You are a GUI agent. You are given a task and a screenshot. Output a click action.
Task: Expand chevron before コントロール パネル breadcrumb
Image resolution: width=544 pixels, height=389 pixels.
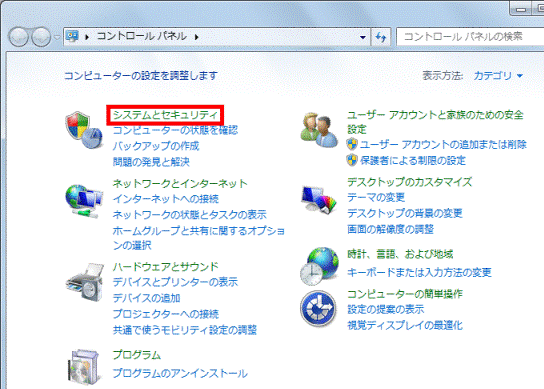coord(87,37)
